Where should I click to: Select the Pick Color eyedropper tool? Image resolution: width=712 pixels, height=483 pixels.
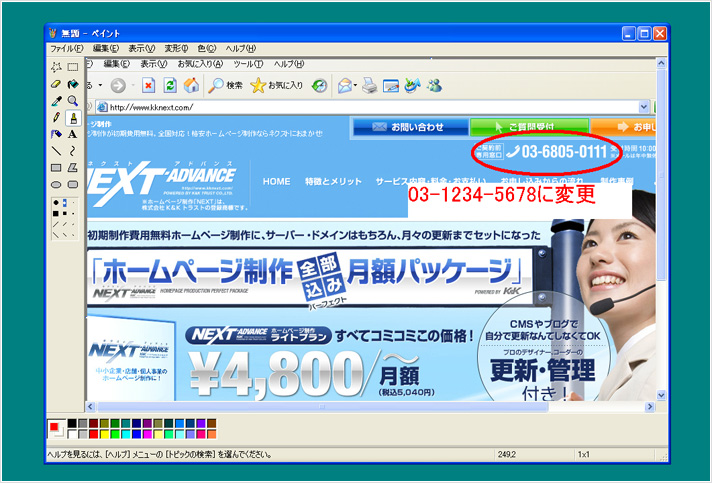56,101
